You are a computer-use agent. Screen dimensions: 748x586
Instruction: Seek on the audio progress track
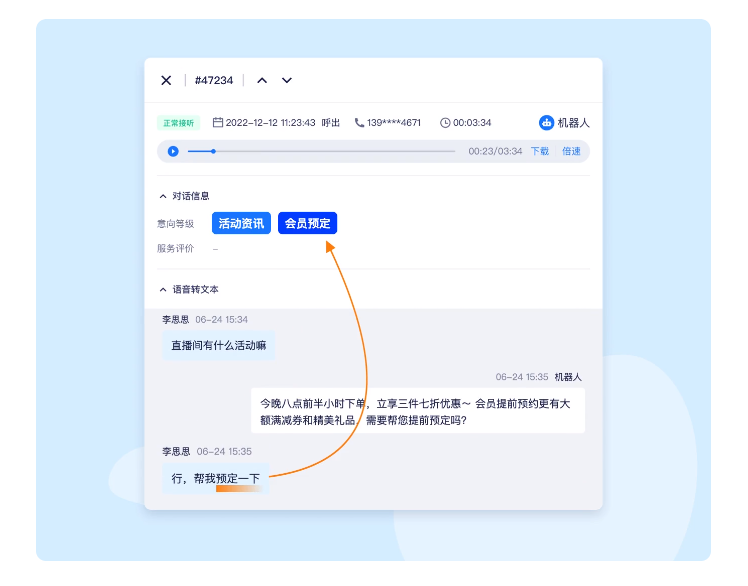click(322, 151)
